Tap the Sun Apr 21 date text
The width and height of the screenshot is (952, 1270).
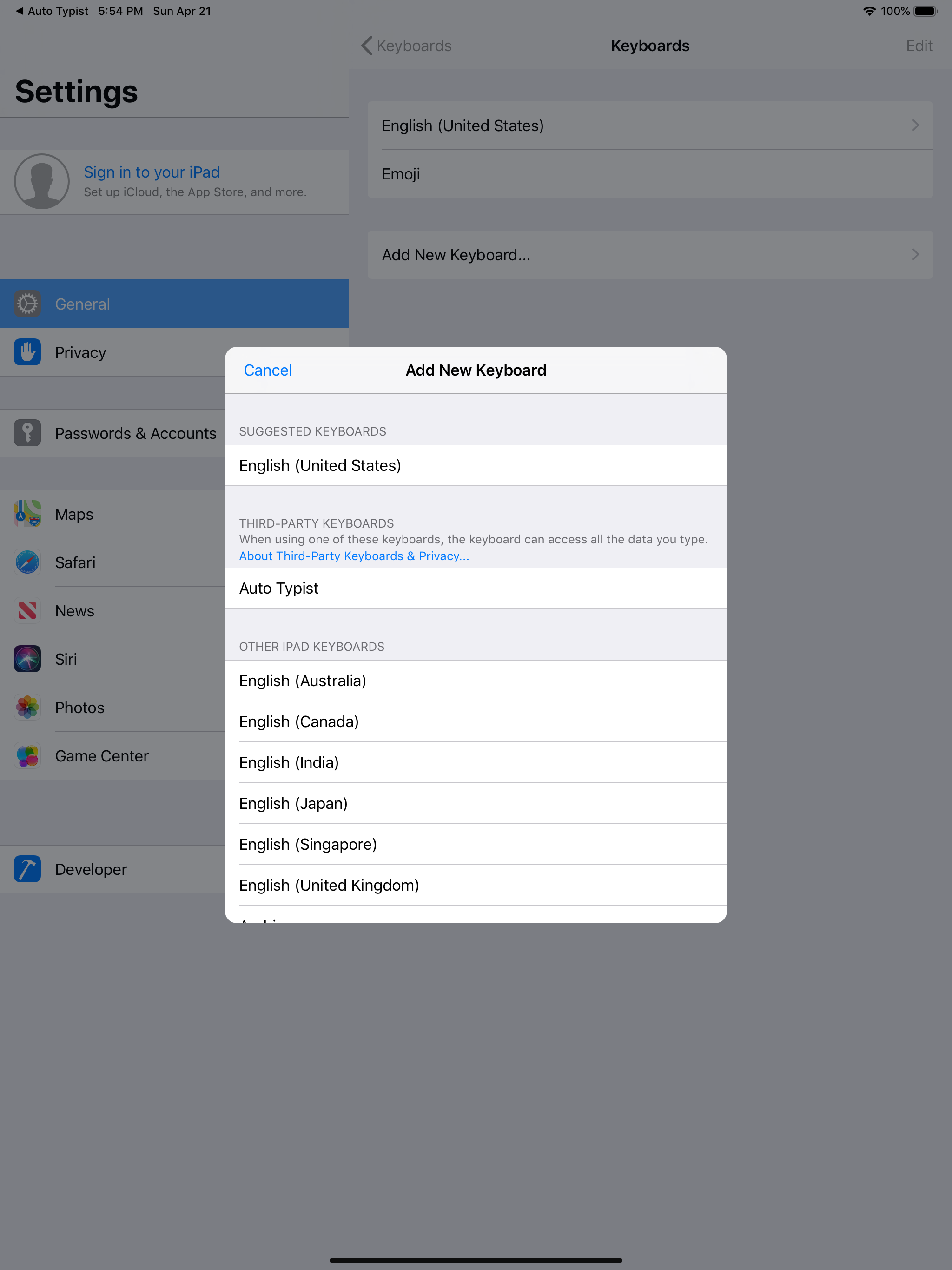[182, 11]
